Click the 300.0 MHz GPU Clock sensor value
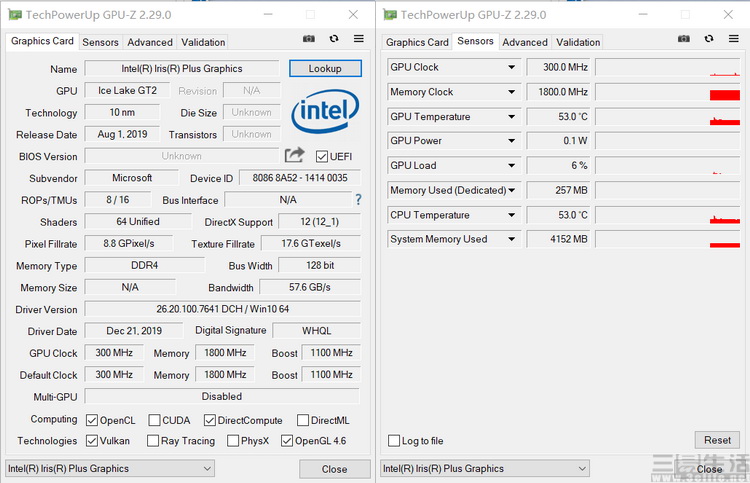Screen dimensions: 750x483 [x=558, y=67]
